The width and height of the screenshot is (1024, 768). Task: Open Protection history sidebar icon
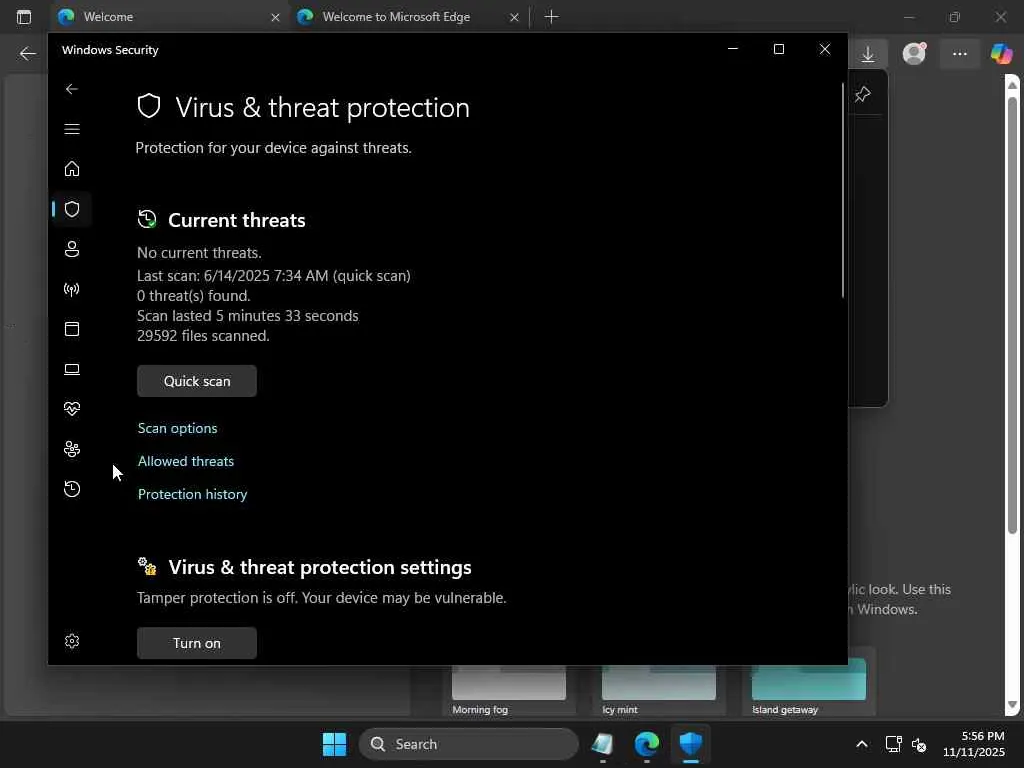[x=72, y=489]
